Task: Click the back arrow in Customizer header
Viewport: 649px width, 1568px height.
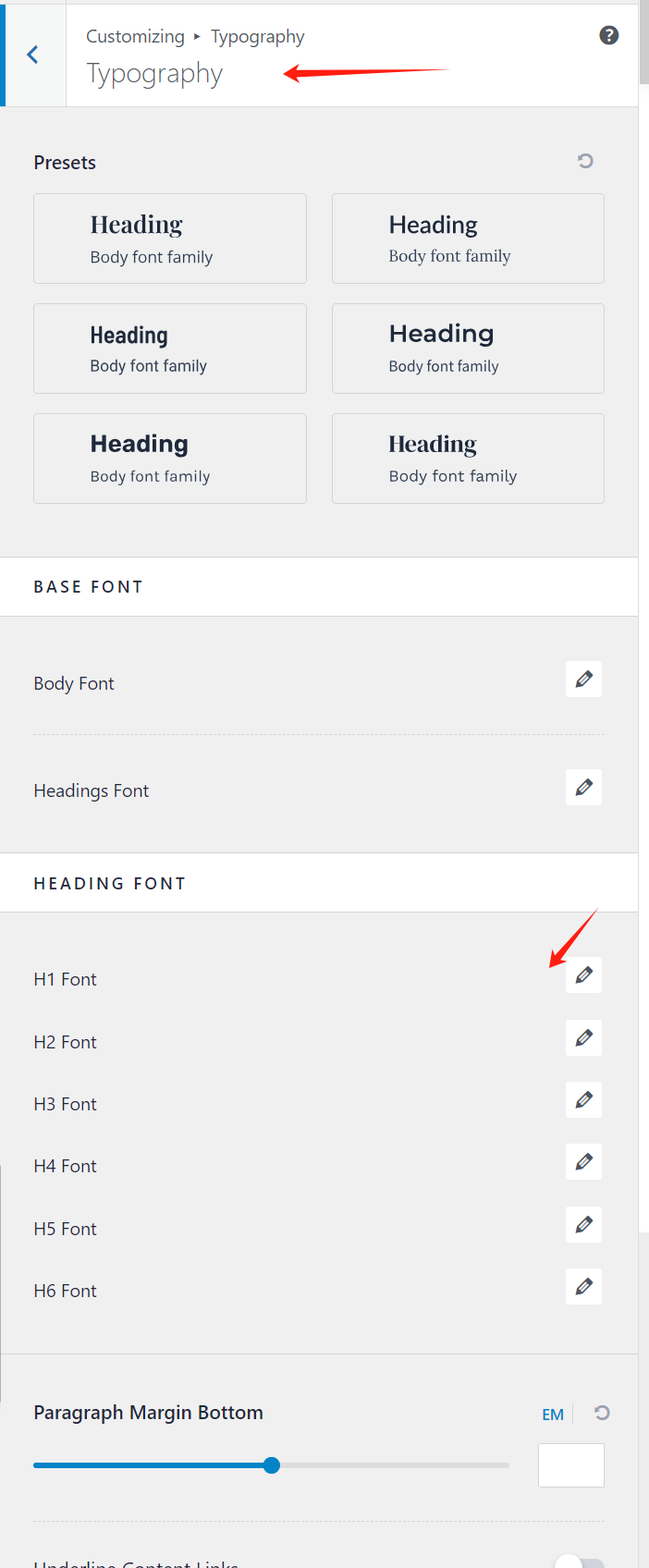Action: pos(33,55)
